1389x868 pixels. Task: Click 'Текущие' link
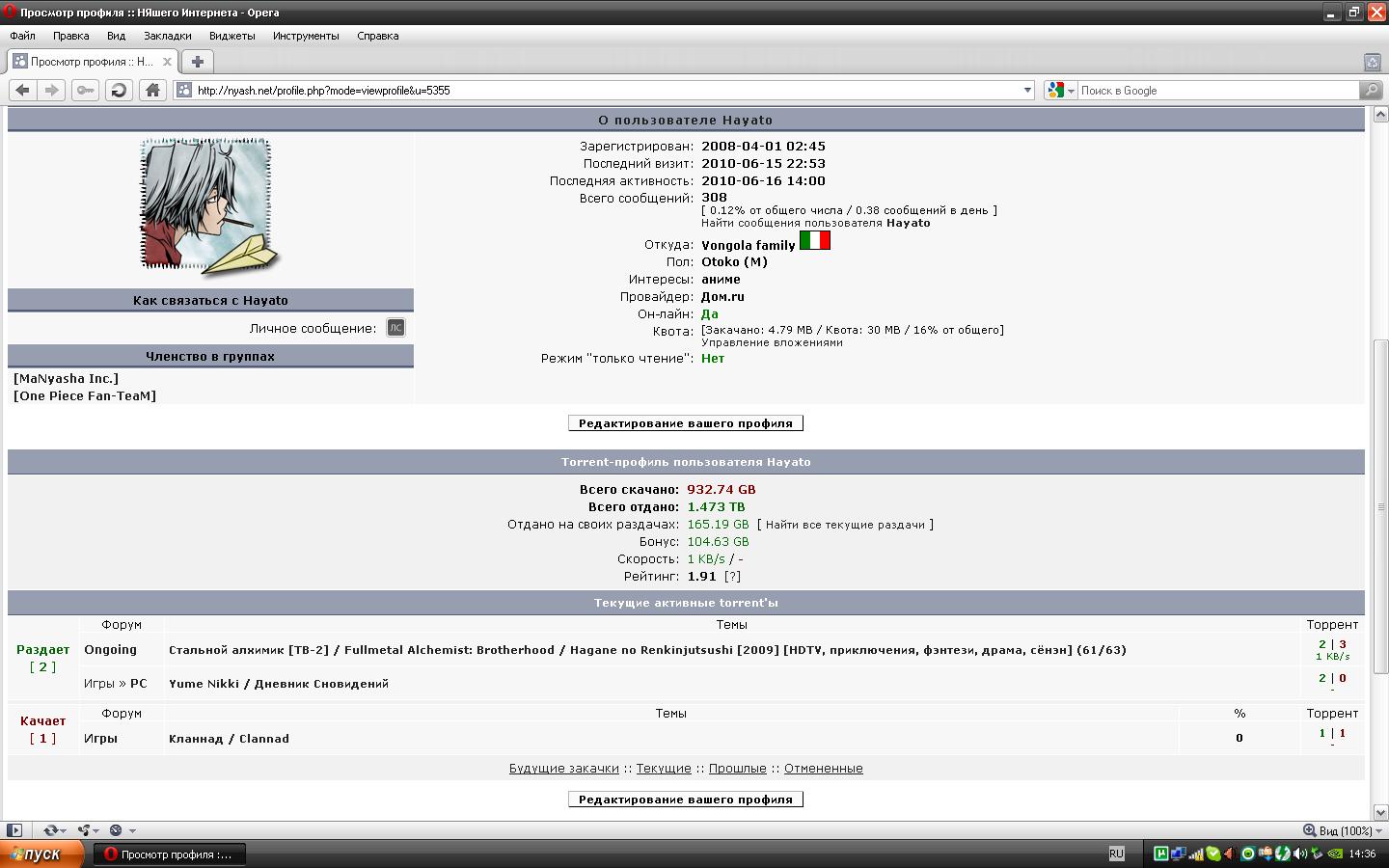pyautogui.click(x=664, y=769)
